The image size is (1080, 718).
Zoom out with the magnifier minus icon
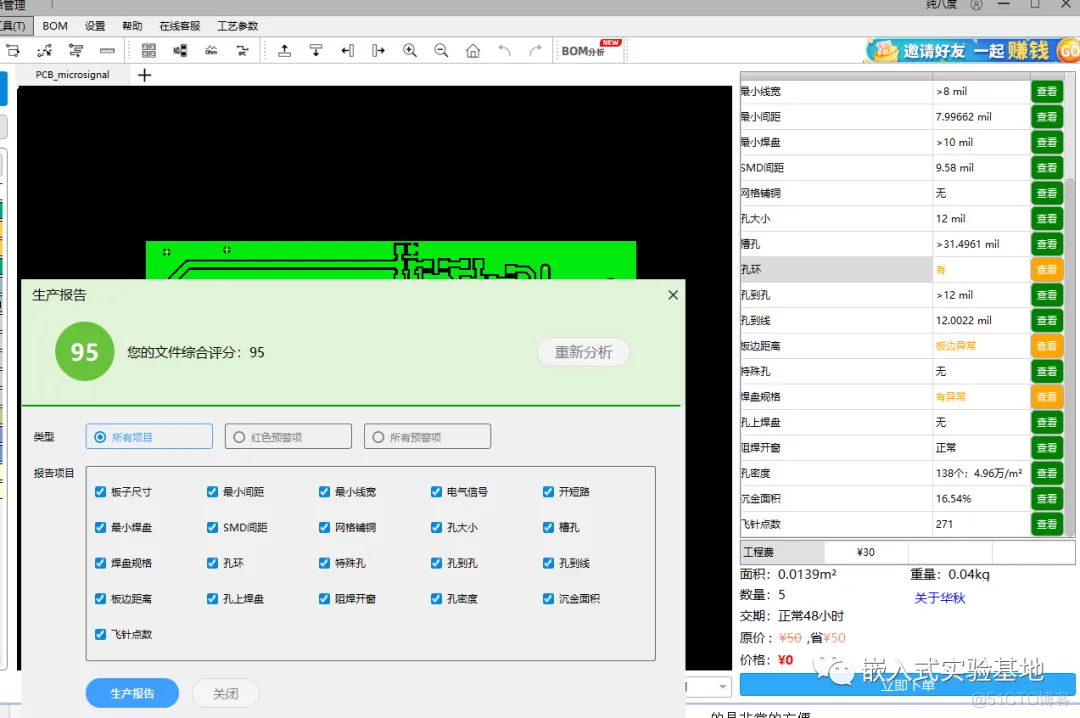click(x=442, y=50)
